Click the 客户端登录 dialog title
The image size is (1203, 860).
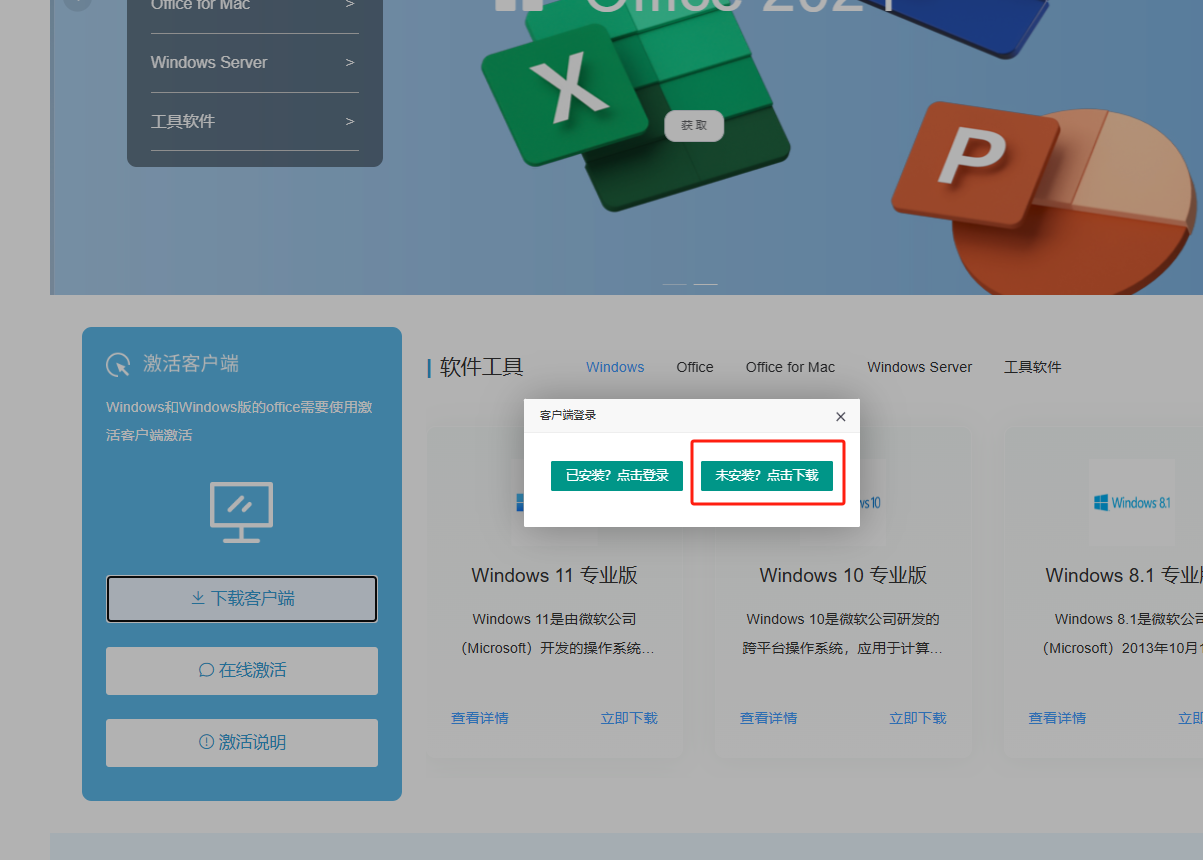click(x=568, y=415)
